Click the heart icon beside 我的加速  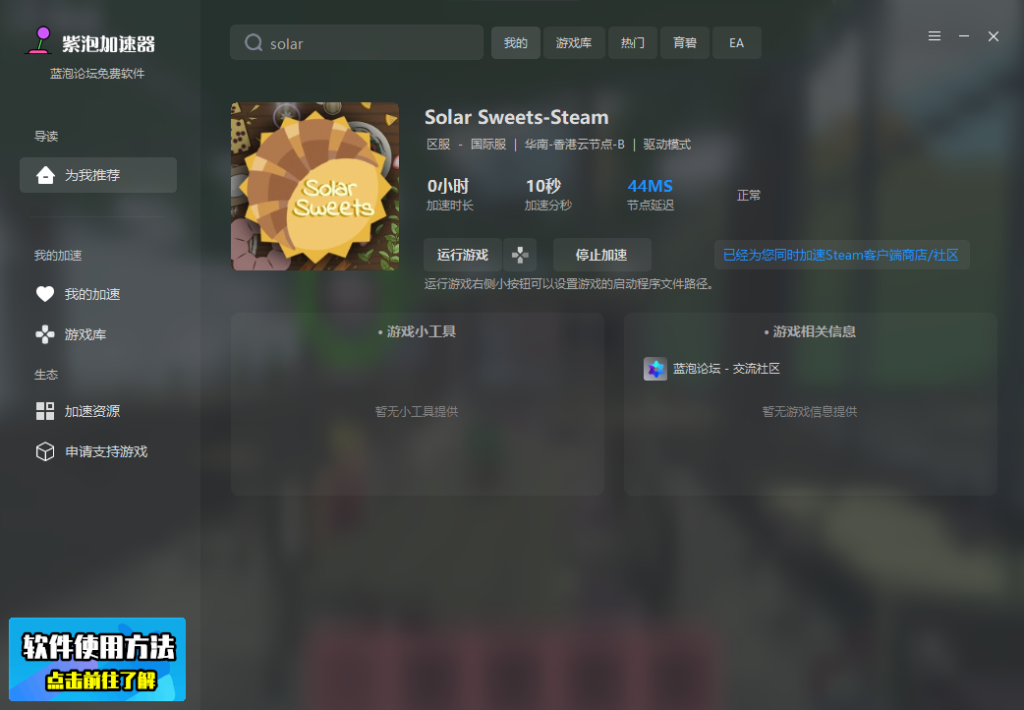coord(45,294)
